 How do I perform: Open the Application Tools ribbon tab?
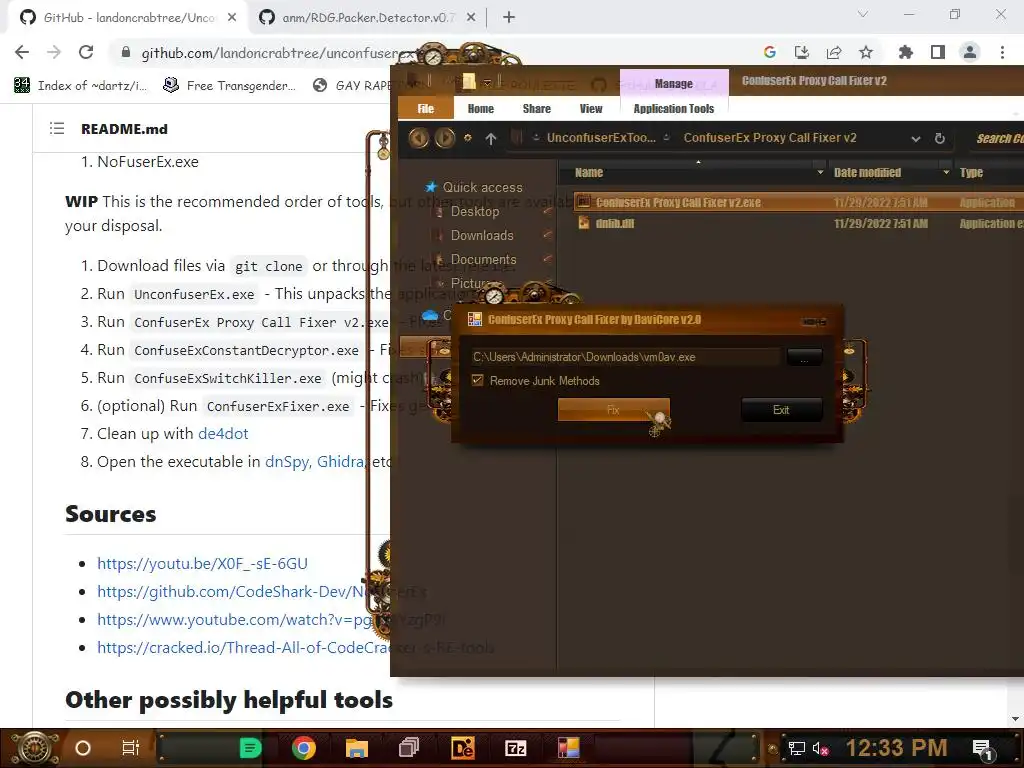pyautogui.click(x=674, y=108)
